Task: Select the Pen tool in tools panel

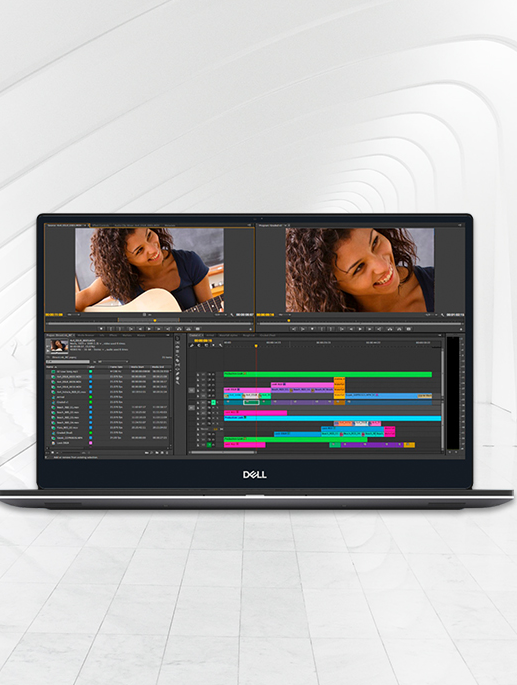Action: pos(177,374)
